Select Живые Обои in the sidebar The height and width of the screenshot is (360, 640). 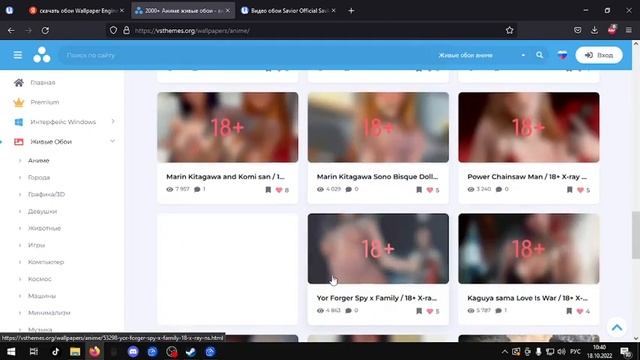pos(51,142)
